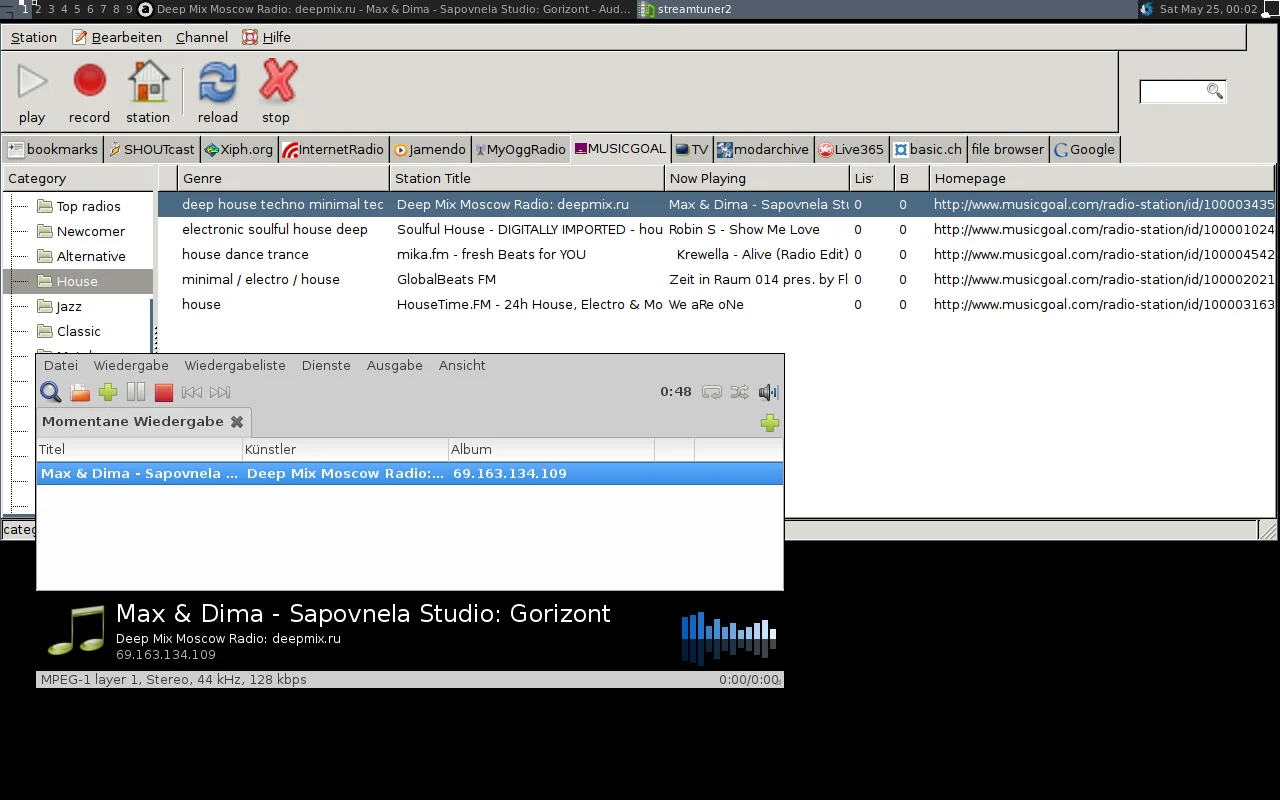Add new playlist with green plus at right

(769, 423)
